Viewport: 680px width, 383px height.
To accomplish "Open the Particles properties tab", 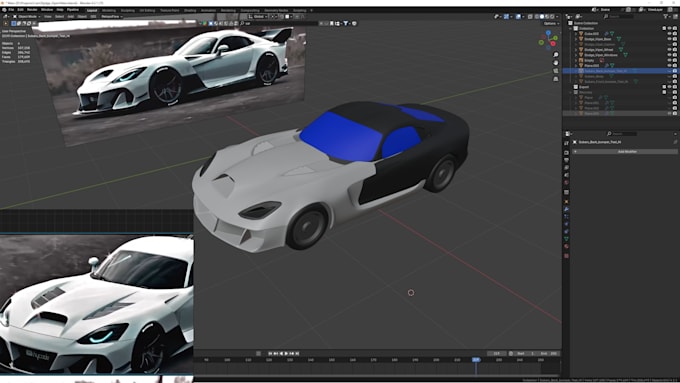I will coord(566,216).
